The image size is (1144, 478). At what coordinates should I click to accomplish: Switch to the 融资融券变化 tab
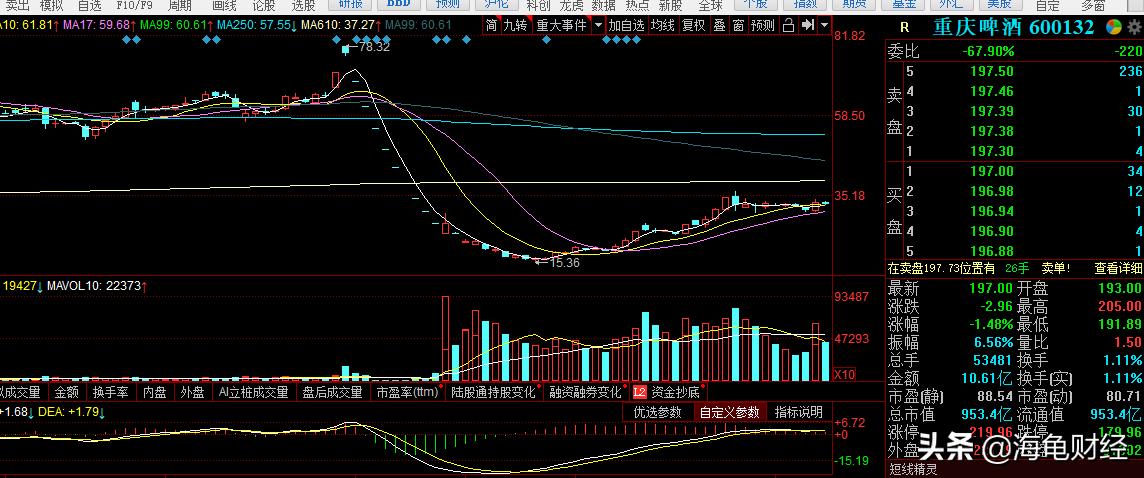tap(585, 392)
